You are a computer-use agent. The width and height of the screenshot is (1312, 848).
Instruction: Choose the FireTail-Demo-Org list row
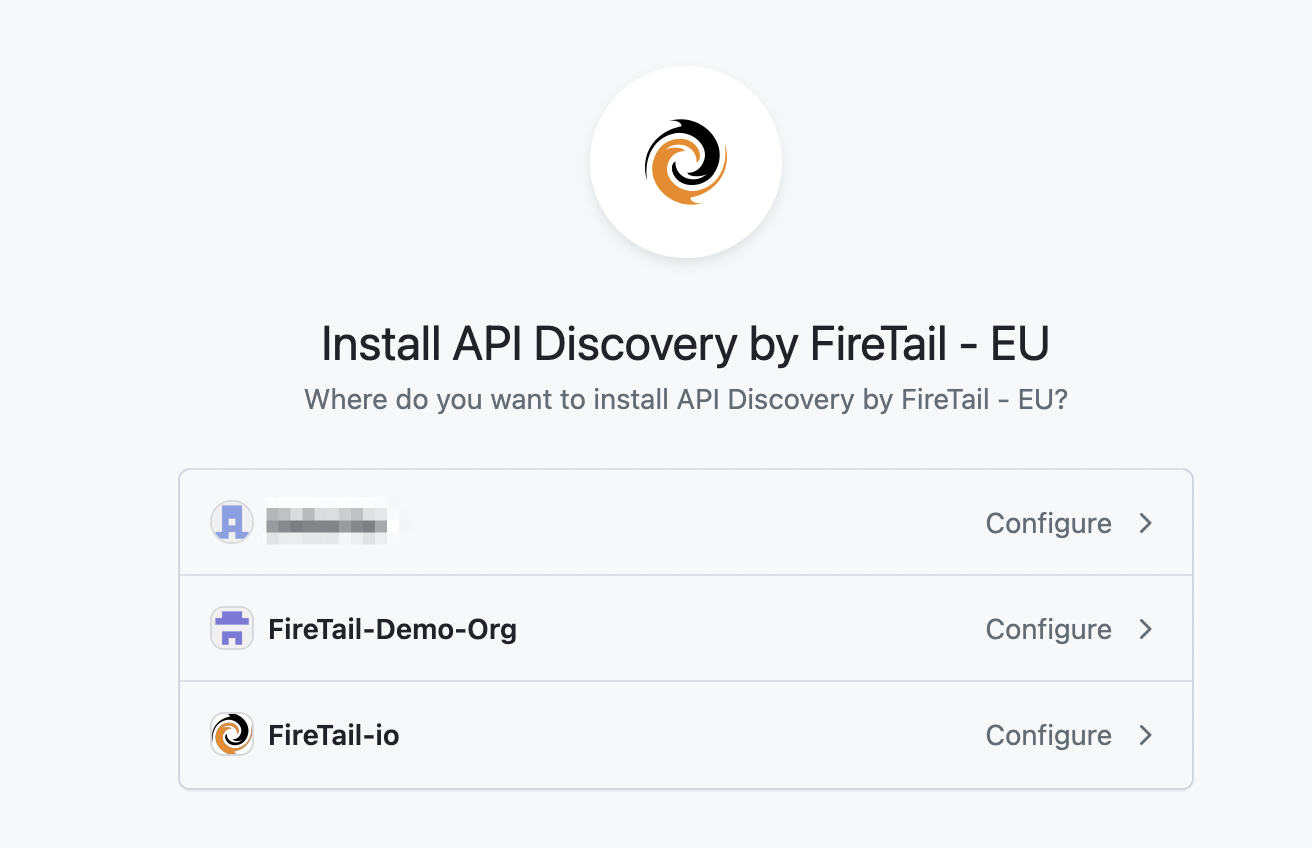[686, 629]
